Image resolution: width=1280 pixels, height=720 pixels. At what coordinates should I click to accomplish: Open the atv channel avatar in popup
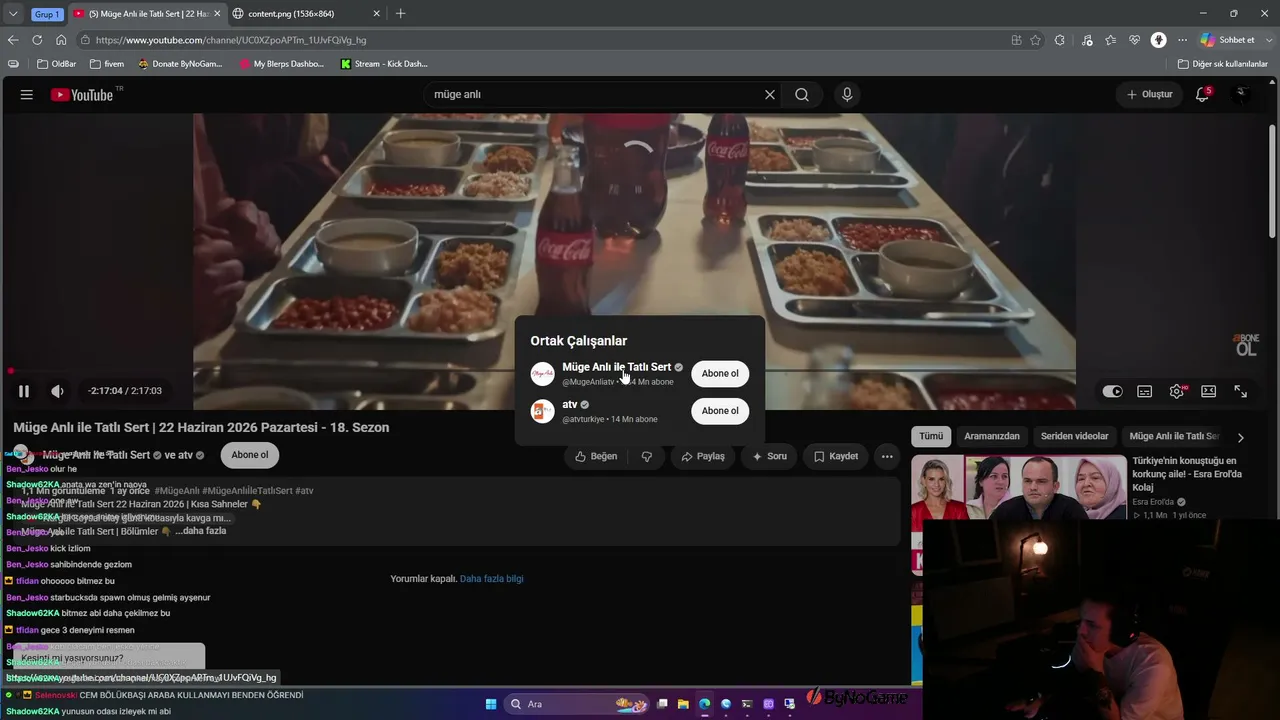click(542, 411)
